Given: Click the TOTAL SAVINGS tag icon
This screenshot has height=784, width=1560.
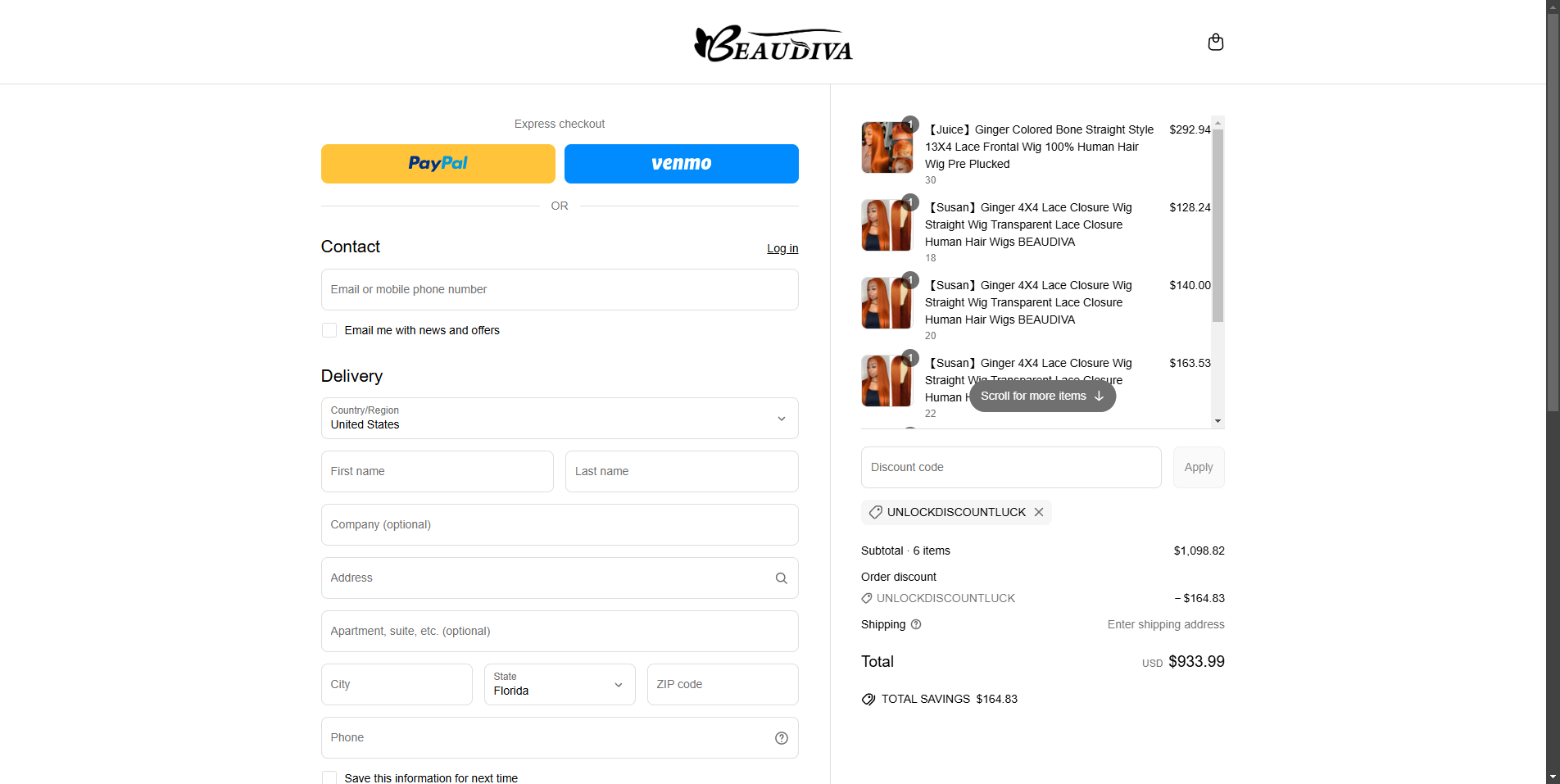Looking at the screenshot, I should (868, 700).
